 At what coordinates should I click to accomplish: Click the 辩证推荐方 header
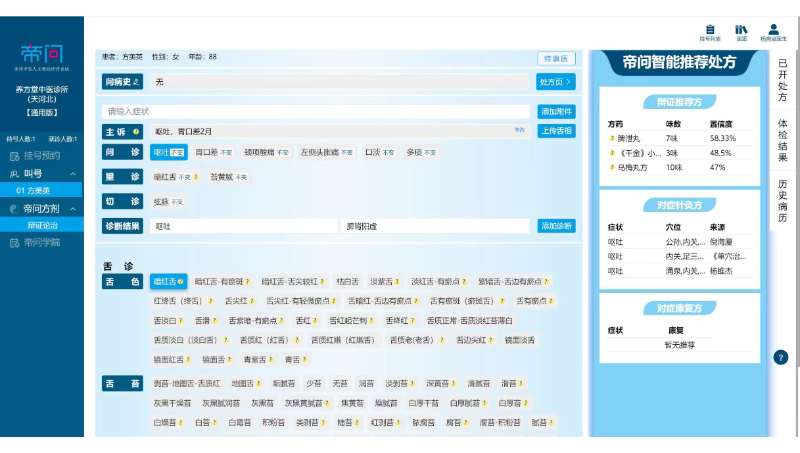[679, 102]
